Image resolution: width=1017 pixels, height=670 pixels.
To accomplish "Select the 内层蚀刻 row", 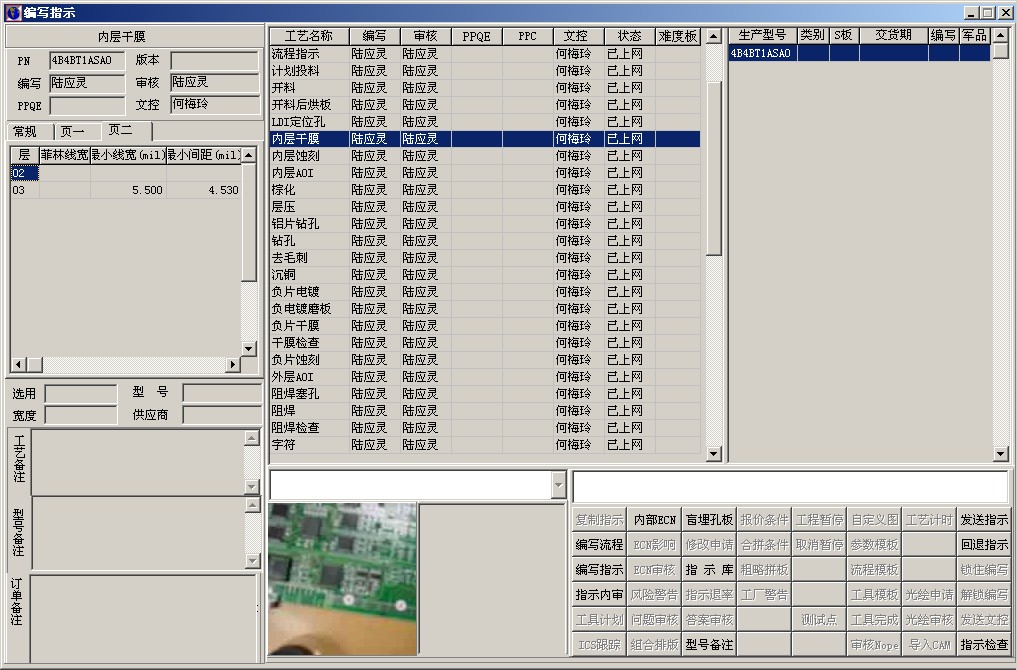I will (x=485, y=156).
